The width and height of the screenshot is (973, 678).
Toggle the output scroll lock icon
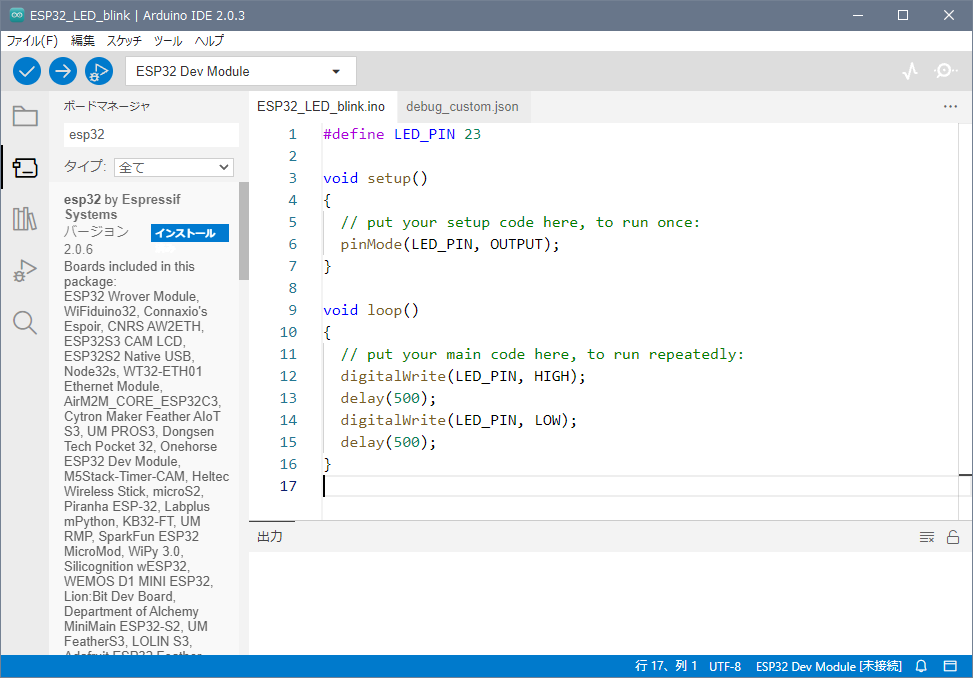click(x=953, y=537)
